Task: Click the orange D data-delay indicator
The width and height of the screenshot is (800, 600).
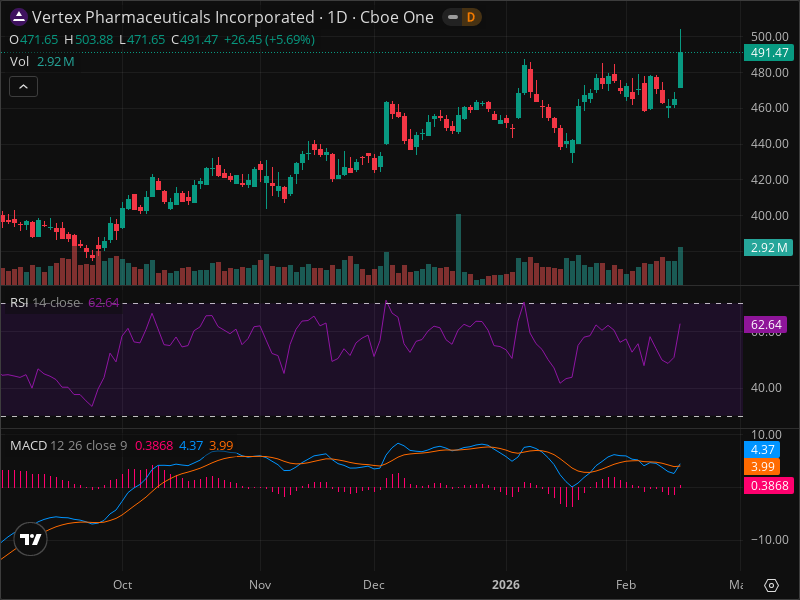Action: click(471, 17)
